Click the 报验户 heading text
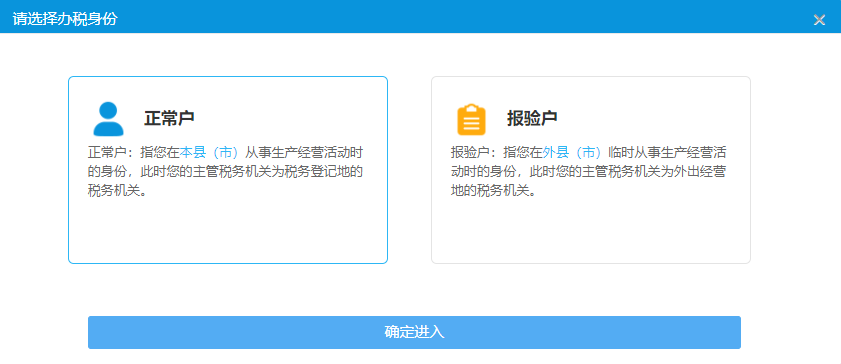This screenshot has width=841, height=364. pos(532,118)
